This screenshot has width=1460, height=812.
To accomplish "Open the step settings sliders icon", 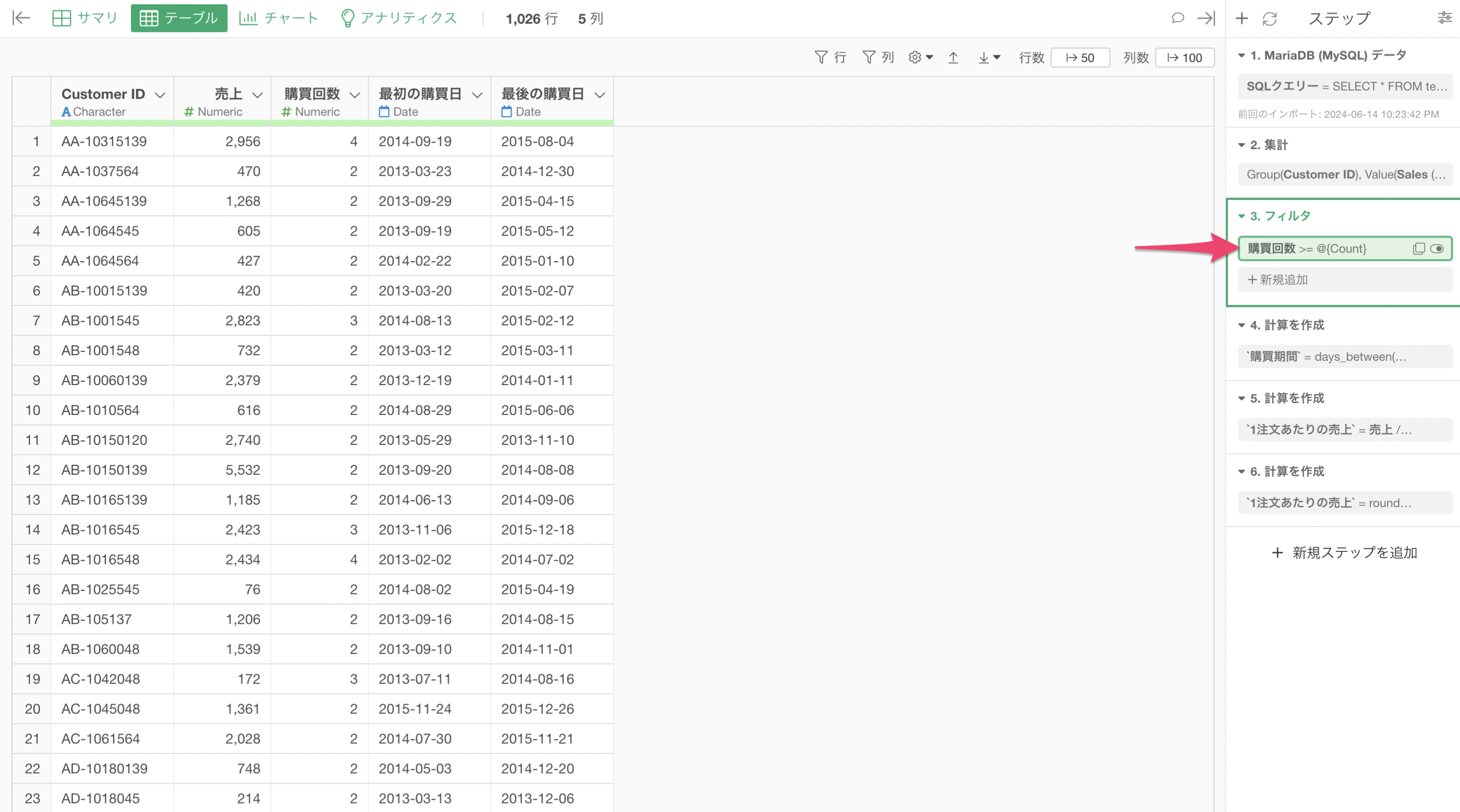I will [x=1444, y=18].
